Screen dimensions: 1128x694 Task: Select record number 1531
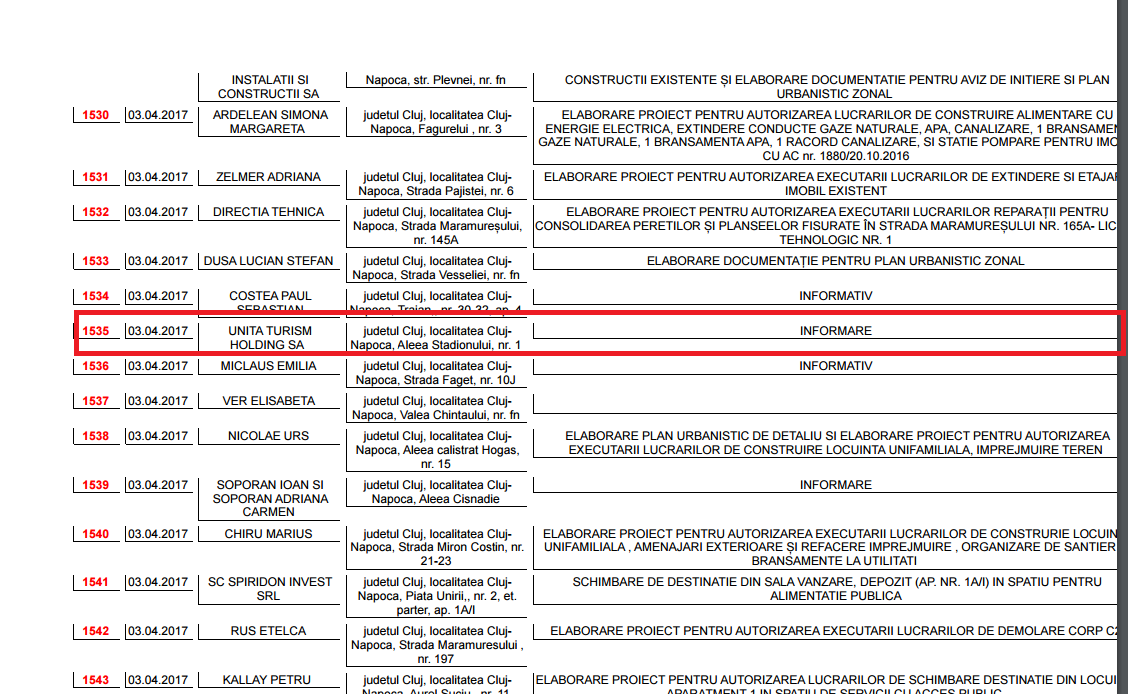(x=96, y=177)
